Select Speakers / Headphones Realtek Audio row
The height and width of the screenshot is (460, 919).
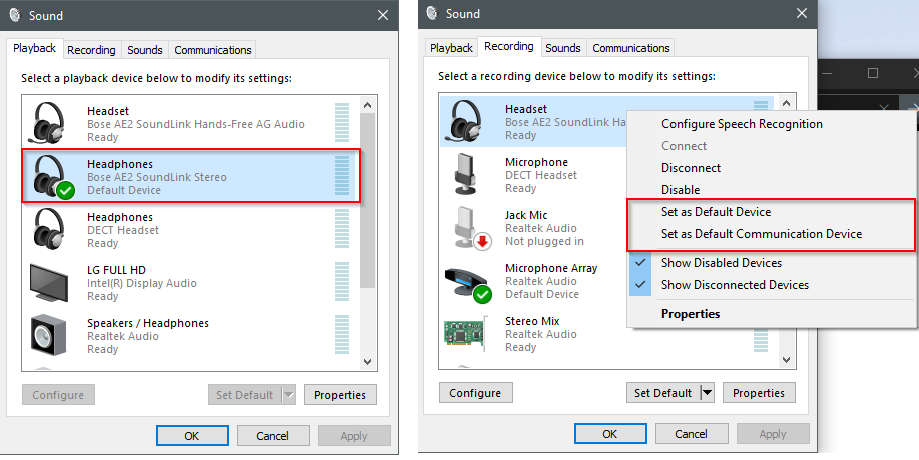tap(190, 336)
